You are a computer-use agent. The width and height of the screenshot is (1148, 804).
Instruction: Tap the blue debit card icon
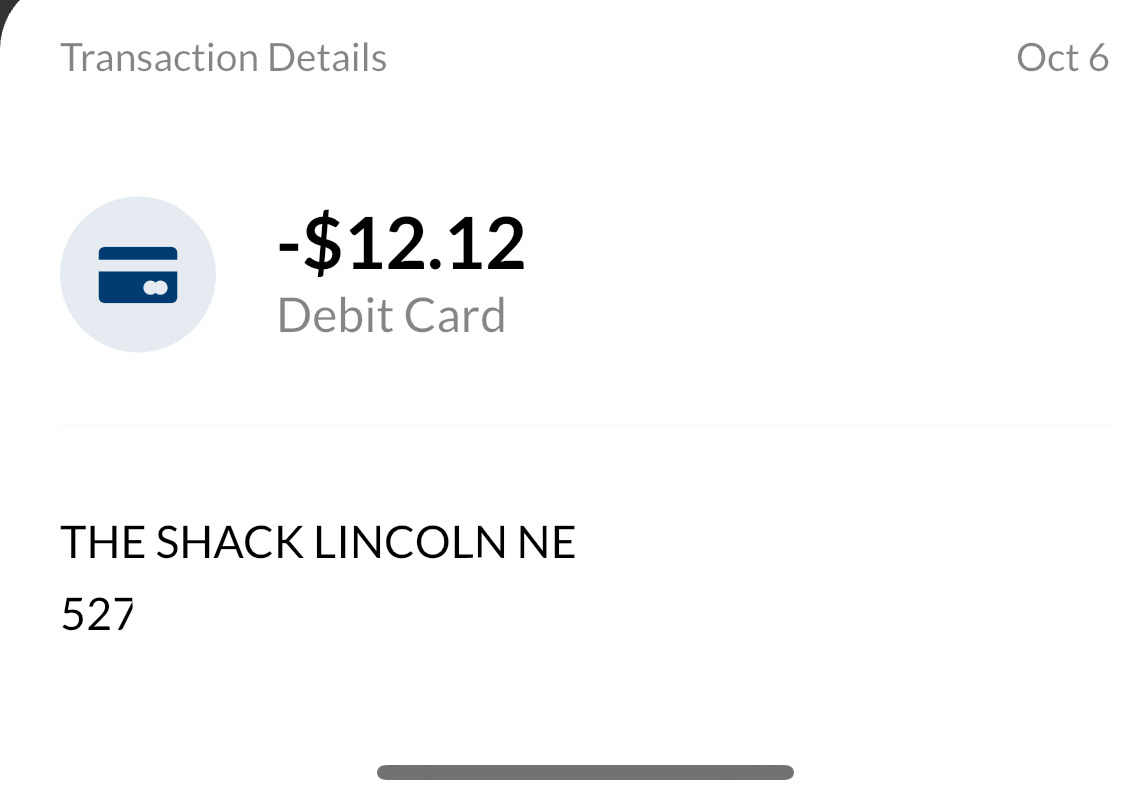(x=138, y=275)
